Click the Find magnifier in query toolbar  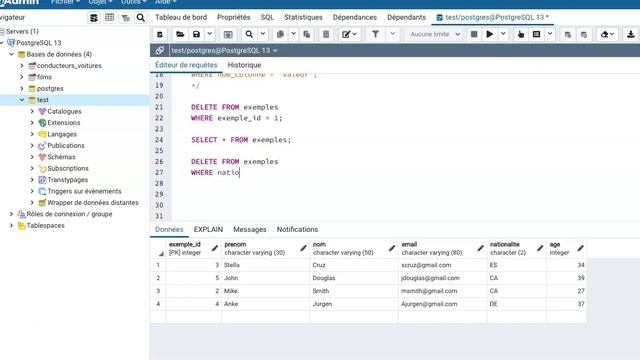[249, 34]
